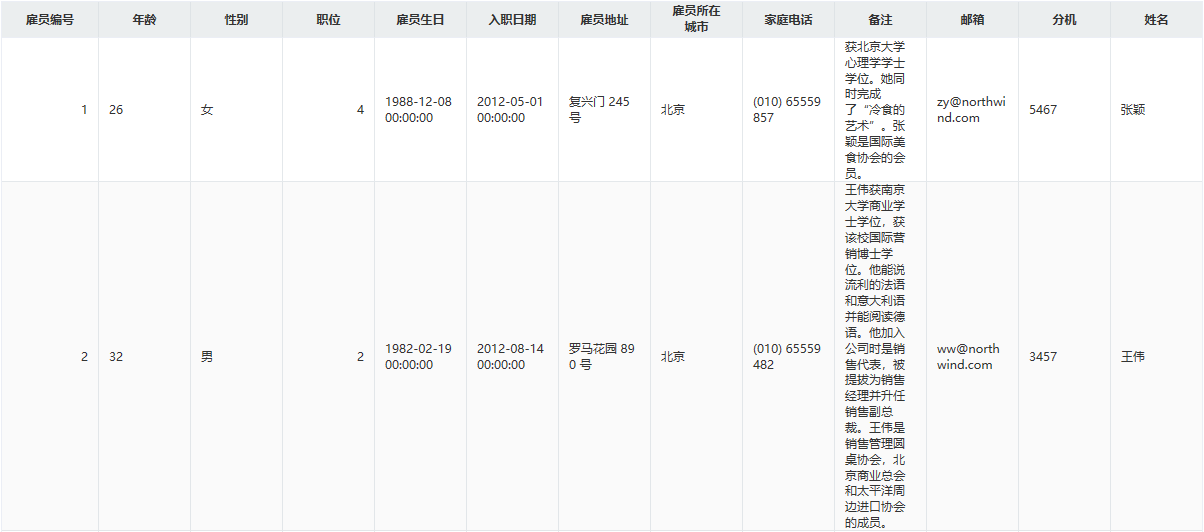Select position value 2 in 王伟's row

(x=328, y=356)
